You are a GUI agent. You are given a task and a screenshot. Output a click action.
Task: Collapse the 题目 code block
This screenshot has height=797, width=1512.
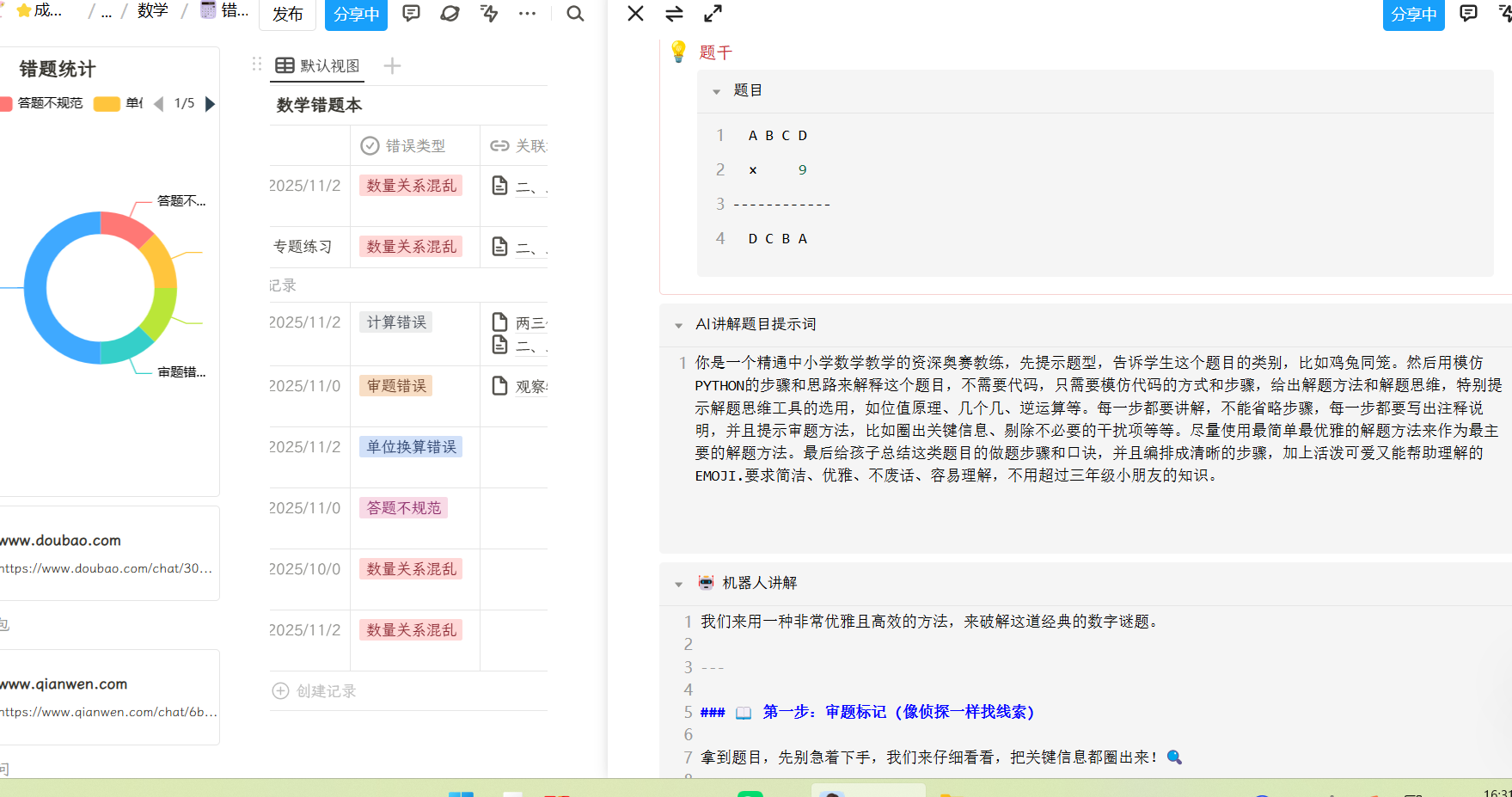point(716,91)
